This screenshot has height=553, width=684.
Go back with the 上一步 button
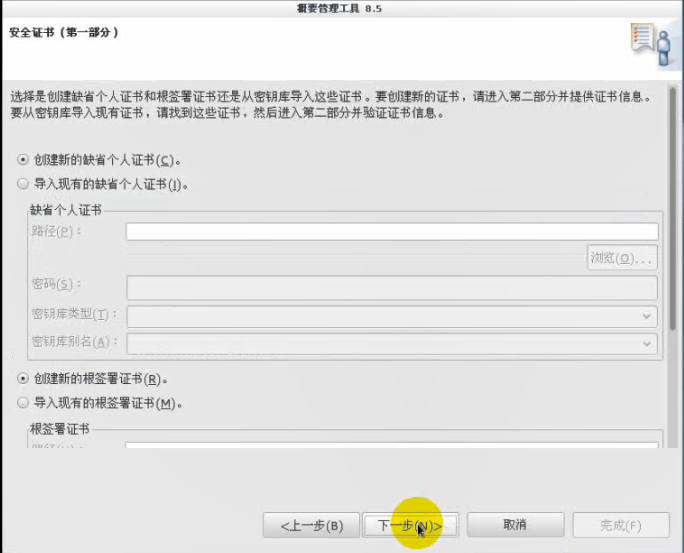(310, 525)
